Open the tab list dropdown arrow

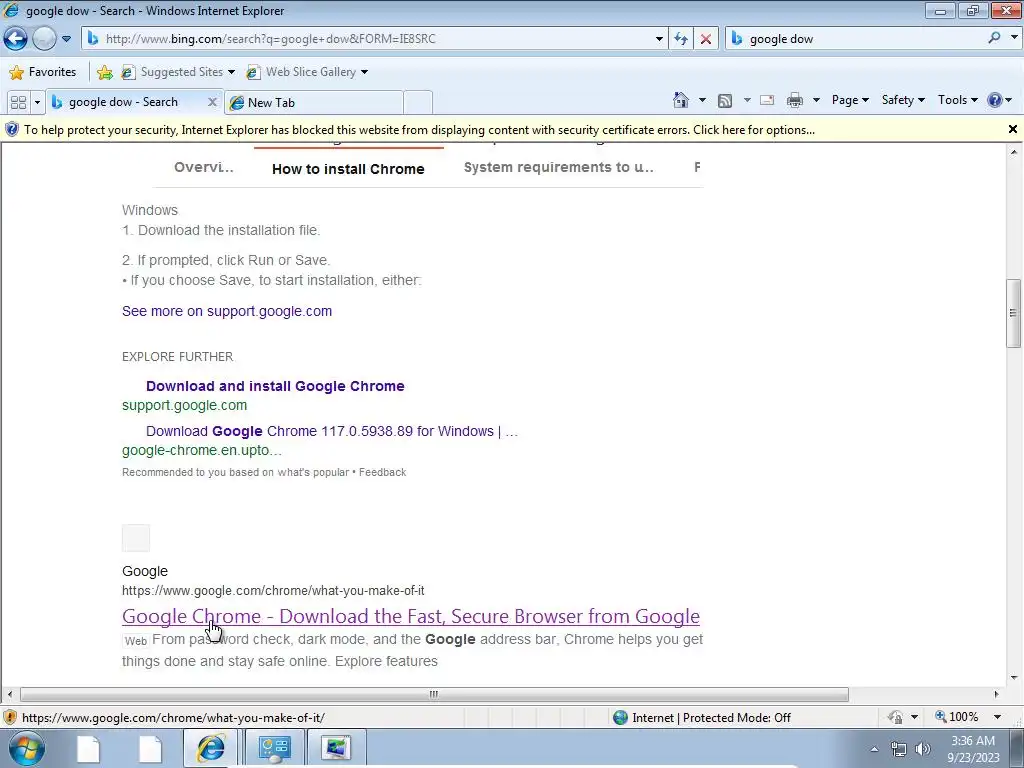tap(37, 103)
